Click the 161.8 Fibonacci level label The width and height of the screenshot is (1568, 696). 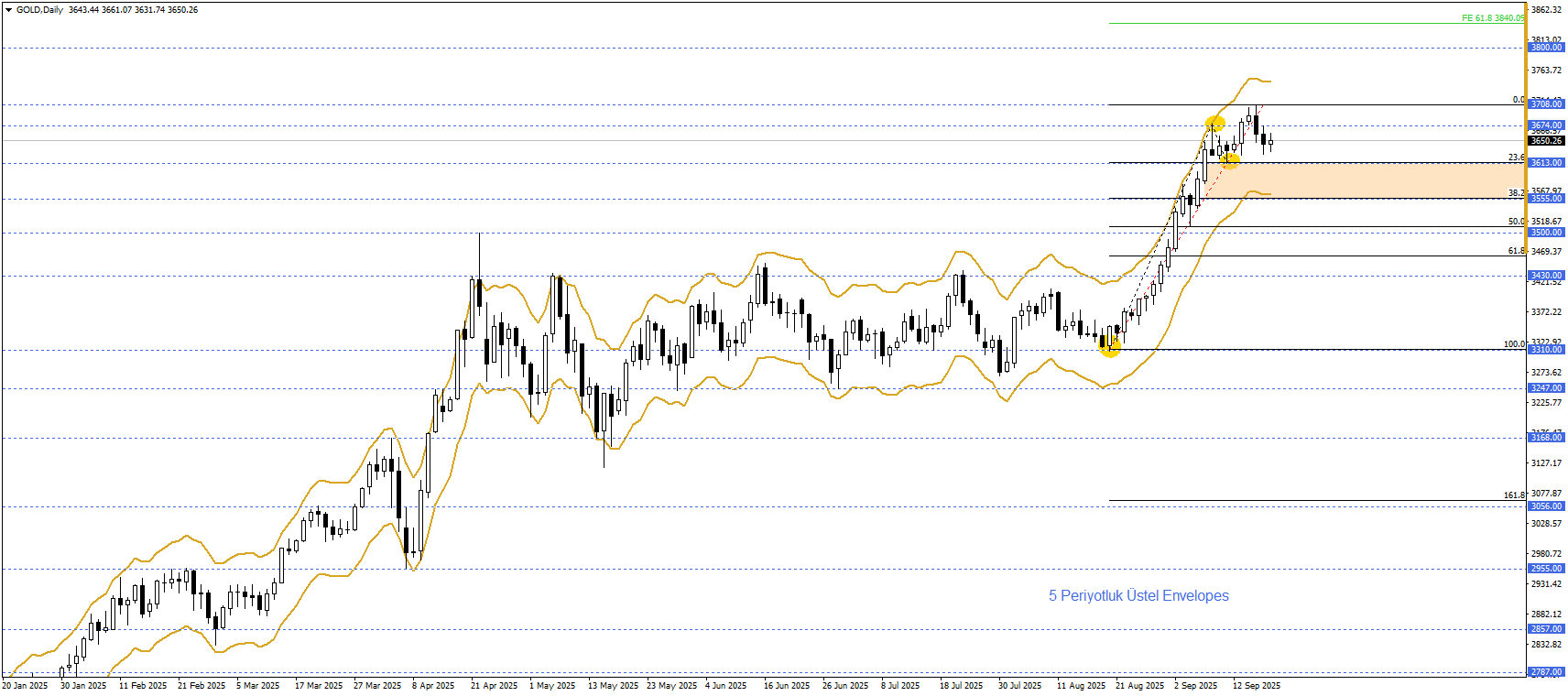(1514, 495)
